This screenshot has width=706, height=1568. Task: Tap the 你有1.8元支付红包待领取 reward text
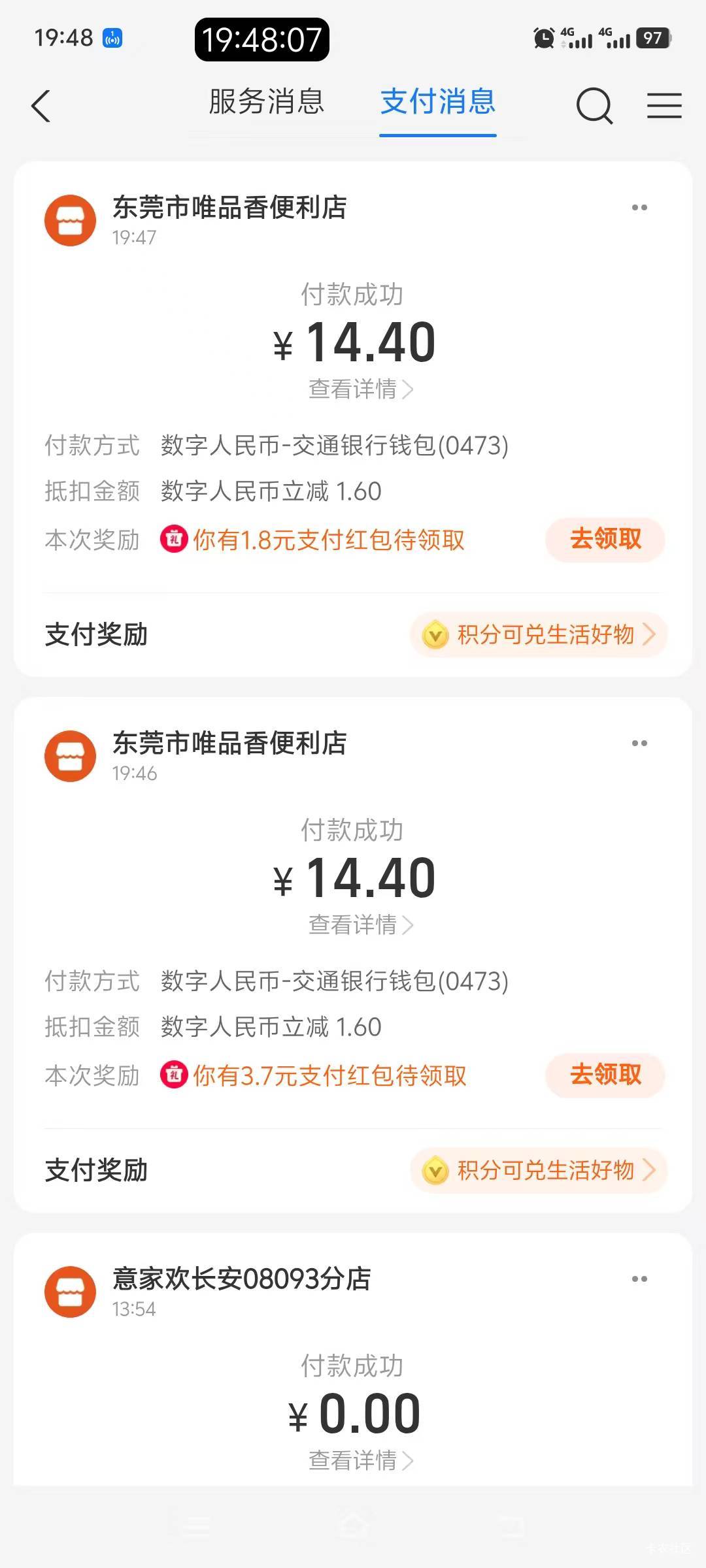pyautogui.click(x=328, y=540)
